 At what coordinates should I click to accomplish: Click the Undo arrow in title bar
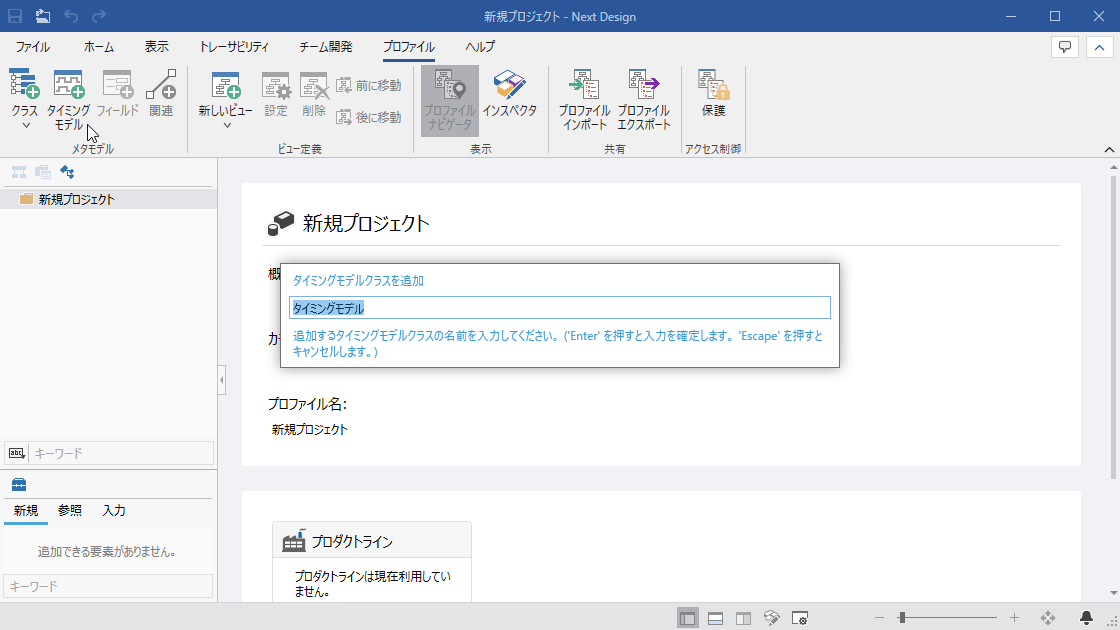(71, 16)
